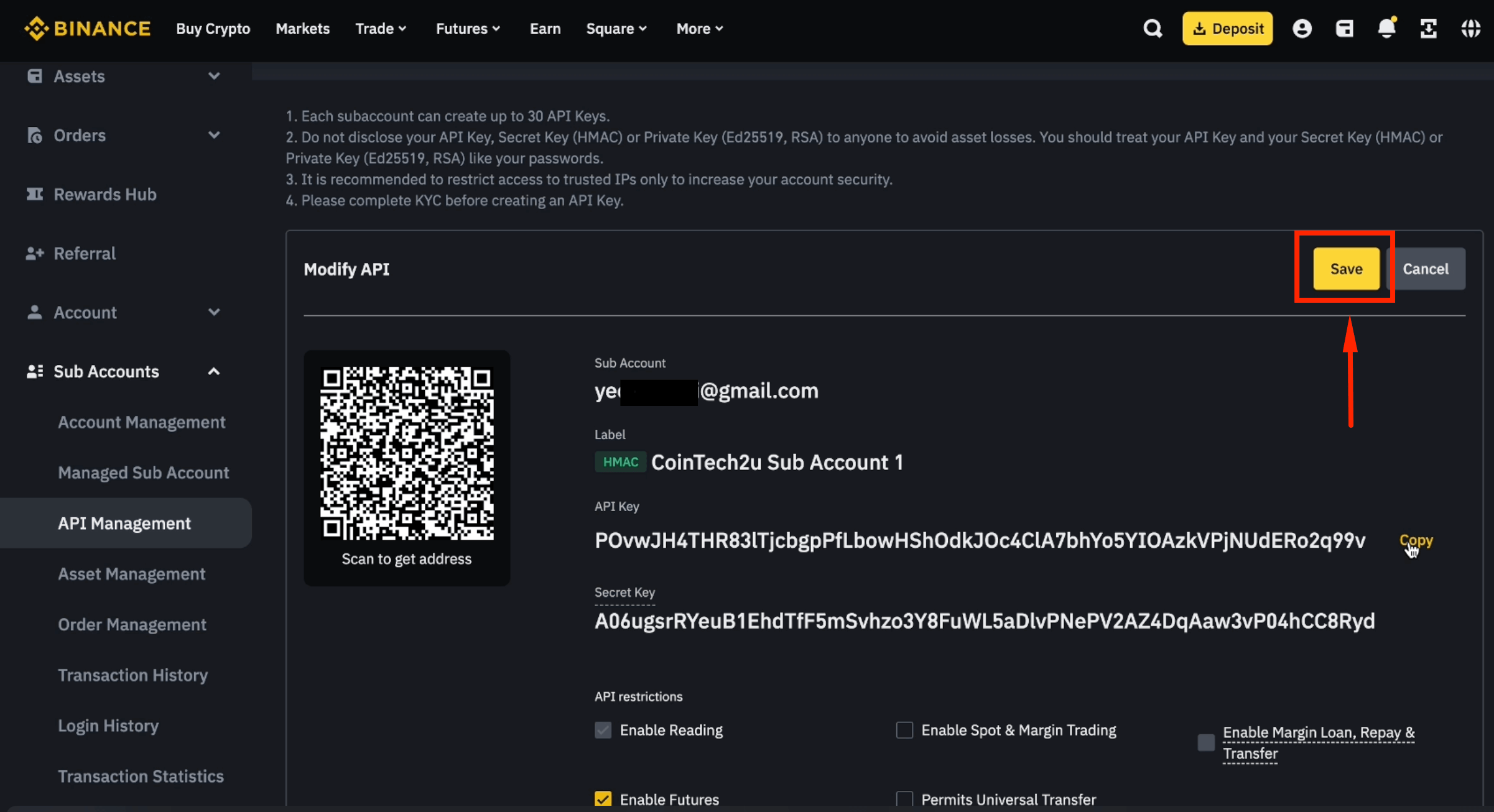
Task: Select Account Management in sidebar
Action: tap(141, 423)
